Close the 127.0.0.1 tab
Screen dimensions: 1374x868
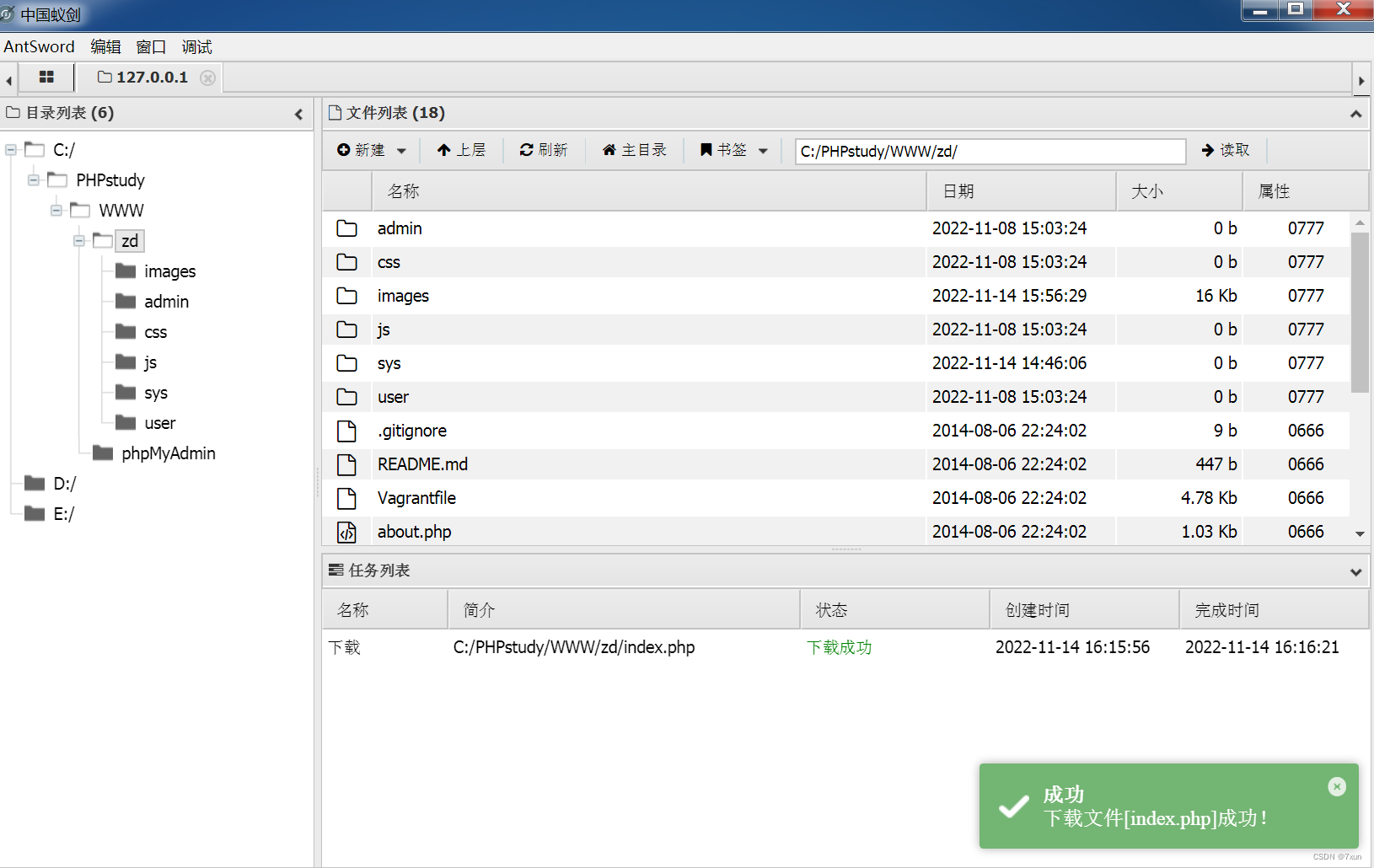pyautogui.click(x=207, y=78)
